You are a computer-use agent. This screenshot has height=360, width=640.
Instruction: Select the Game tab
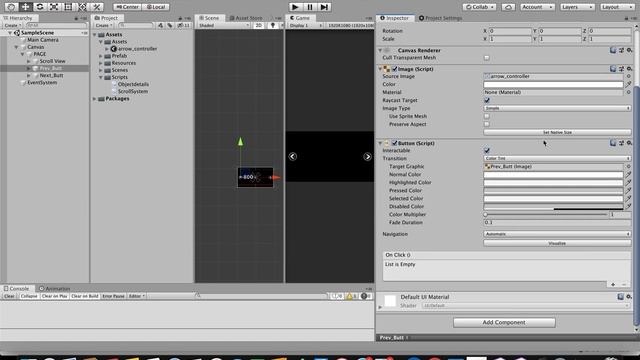[x=300, y=18]
